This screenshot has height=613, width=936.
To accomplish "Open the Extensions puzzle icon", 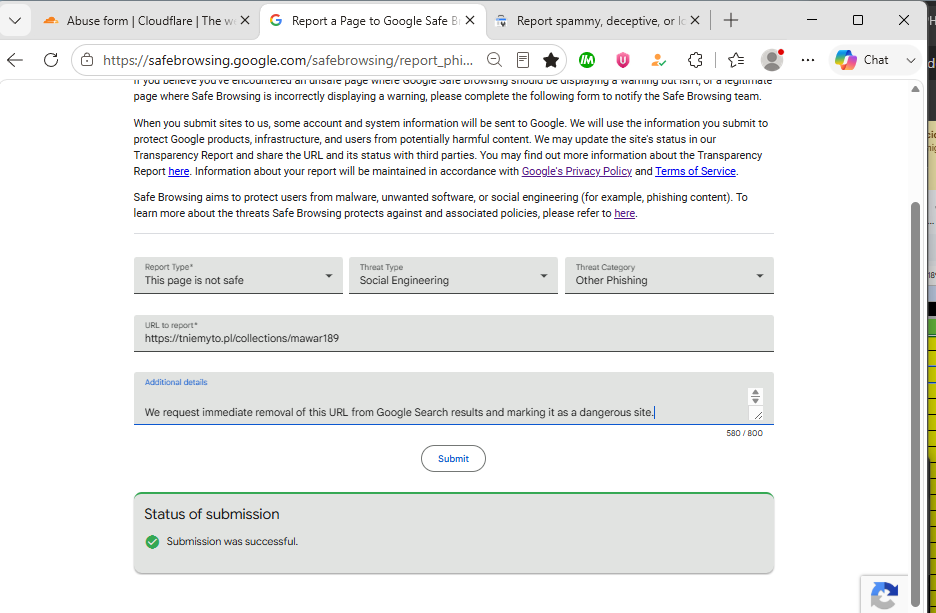I will tap(695, 60).
